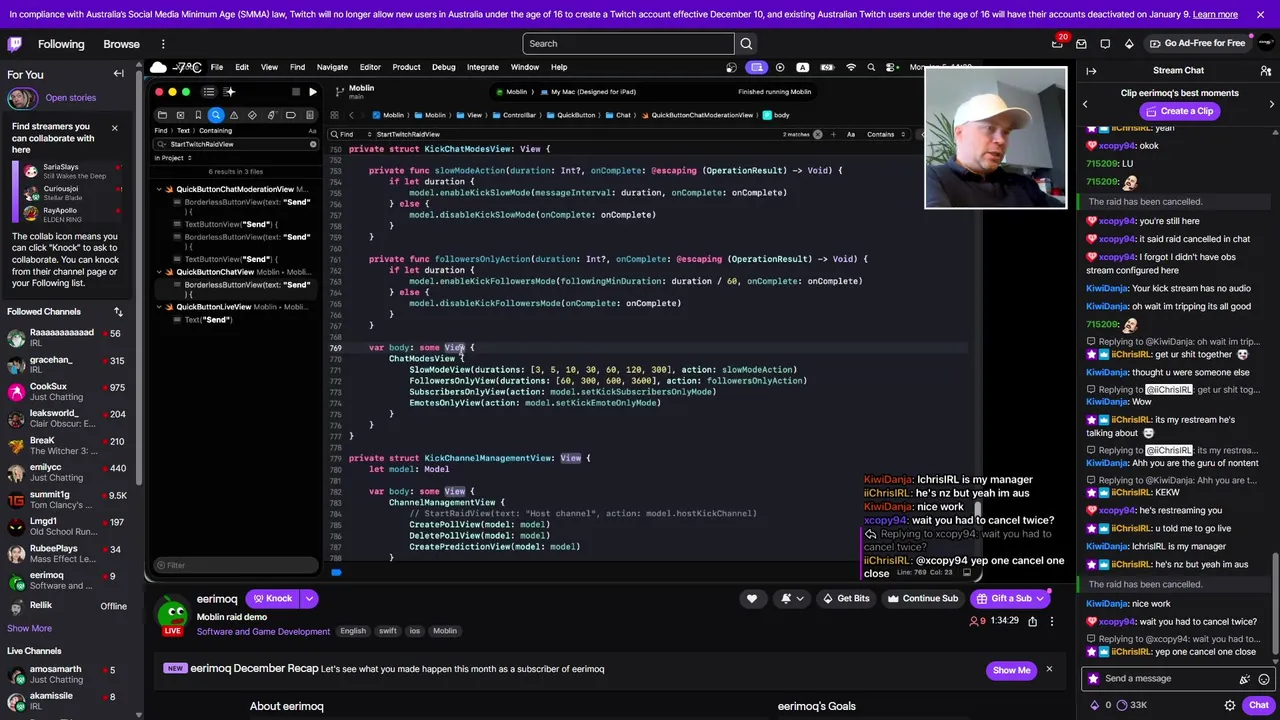Open the Twitch home logo
This screenshot has width=1280, height=720.
15,44
